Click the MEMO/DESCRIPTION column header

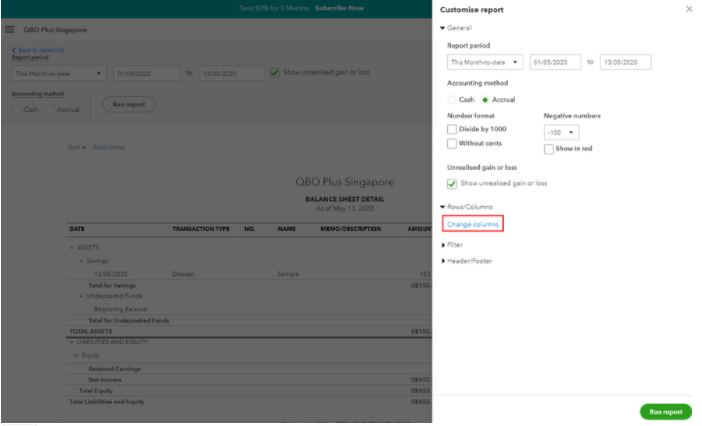(351, 229)
